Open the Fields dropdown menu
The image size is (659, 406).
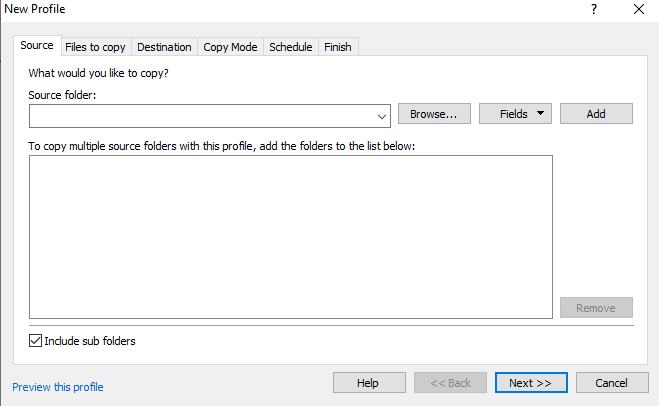tap(515, 114)
